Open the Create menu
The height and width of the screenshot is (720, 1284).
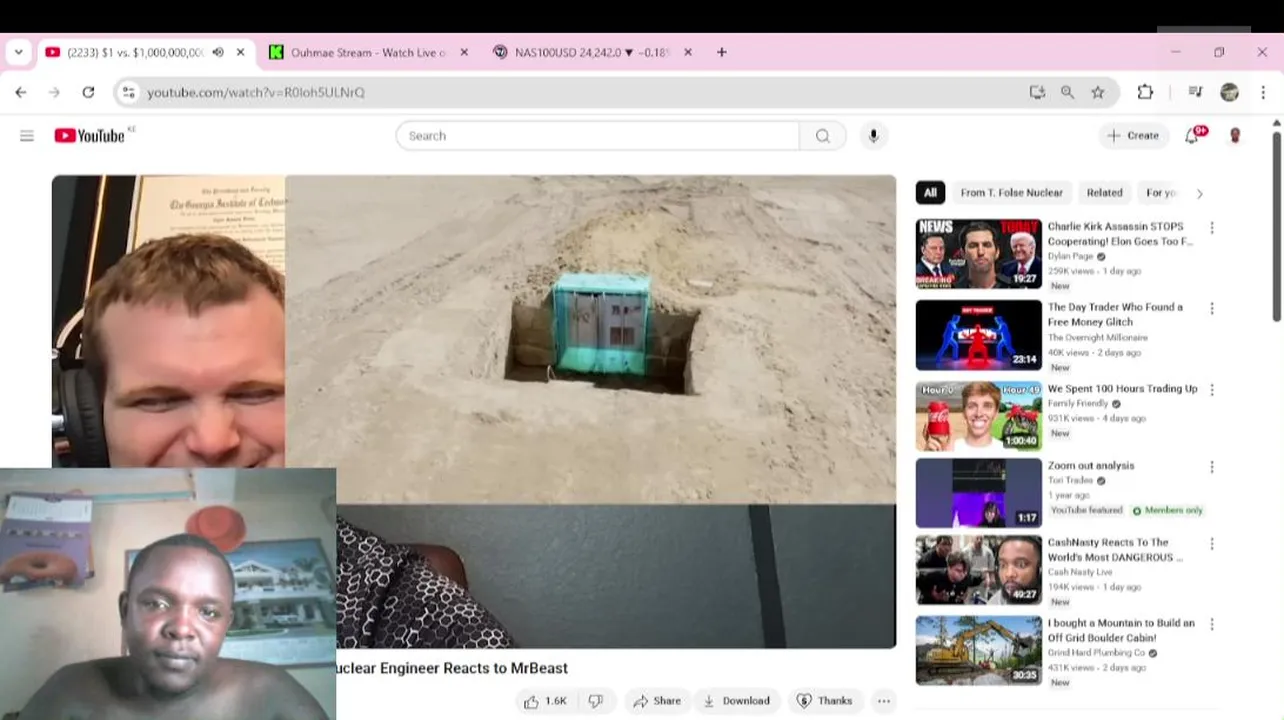1133,136
